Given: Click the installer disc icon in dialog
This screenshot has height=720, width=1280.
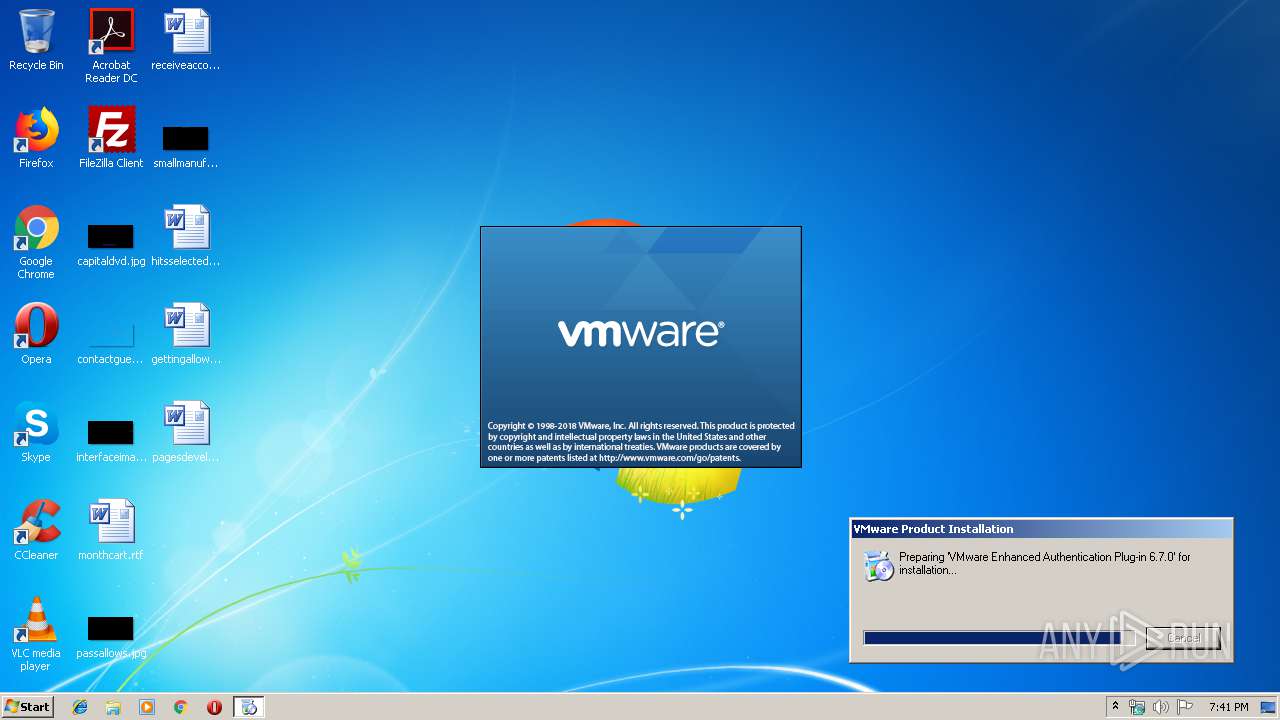Looking at the screenshot, I should click(x=878, y=566).
